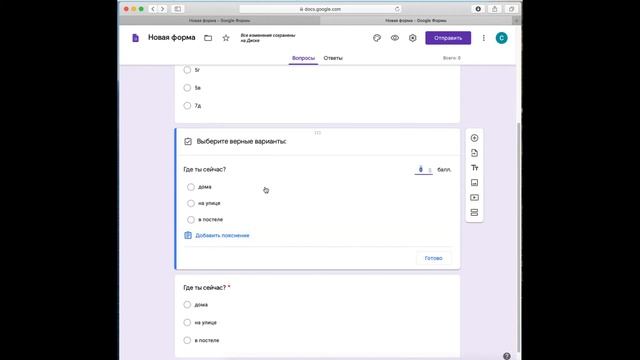
Task: Reload the page in address bar
Action: point(397,9)
